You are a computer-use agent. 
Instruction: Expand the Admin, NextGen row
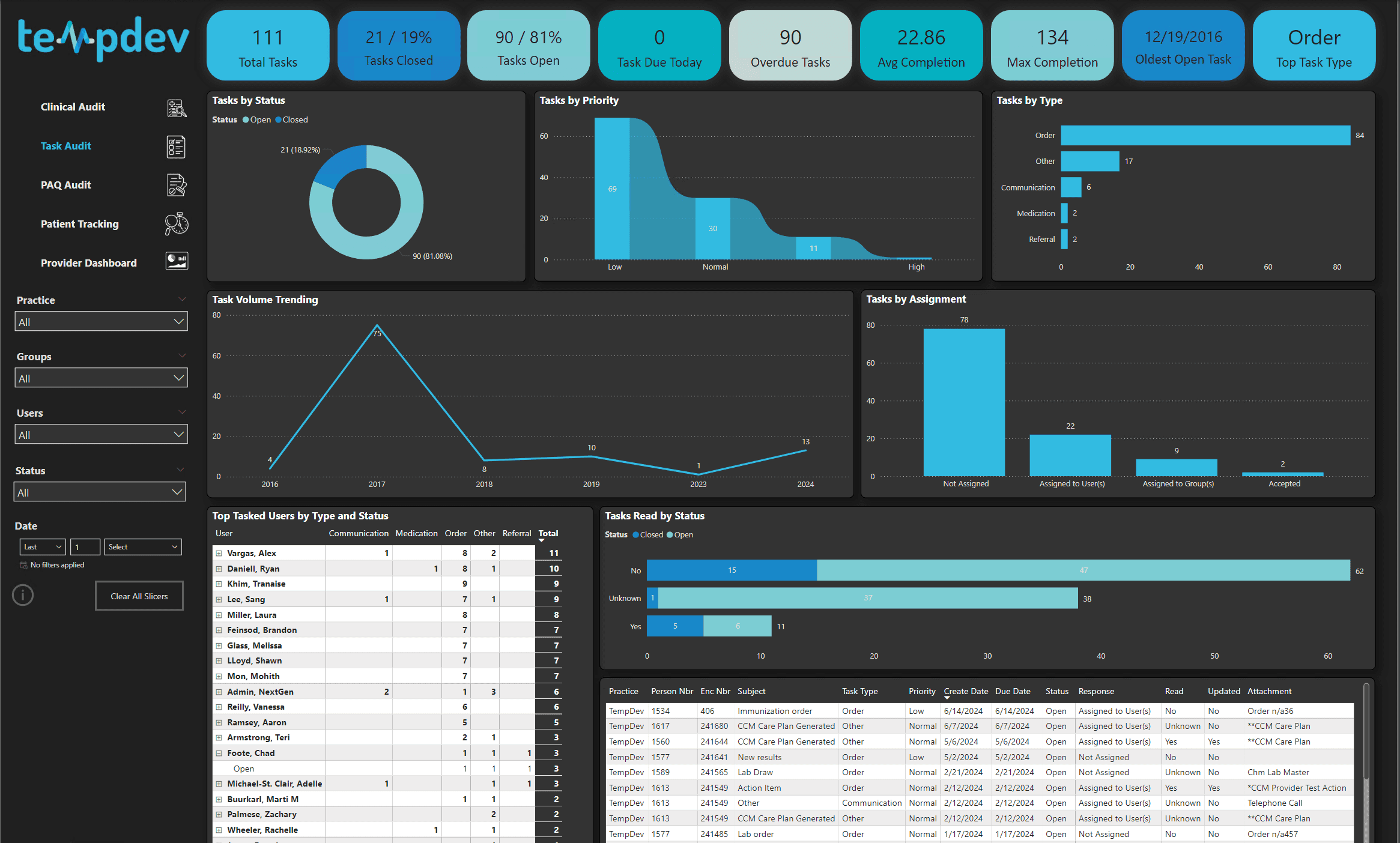(219, 692)
